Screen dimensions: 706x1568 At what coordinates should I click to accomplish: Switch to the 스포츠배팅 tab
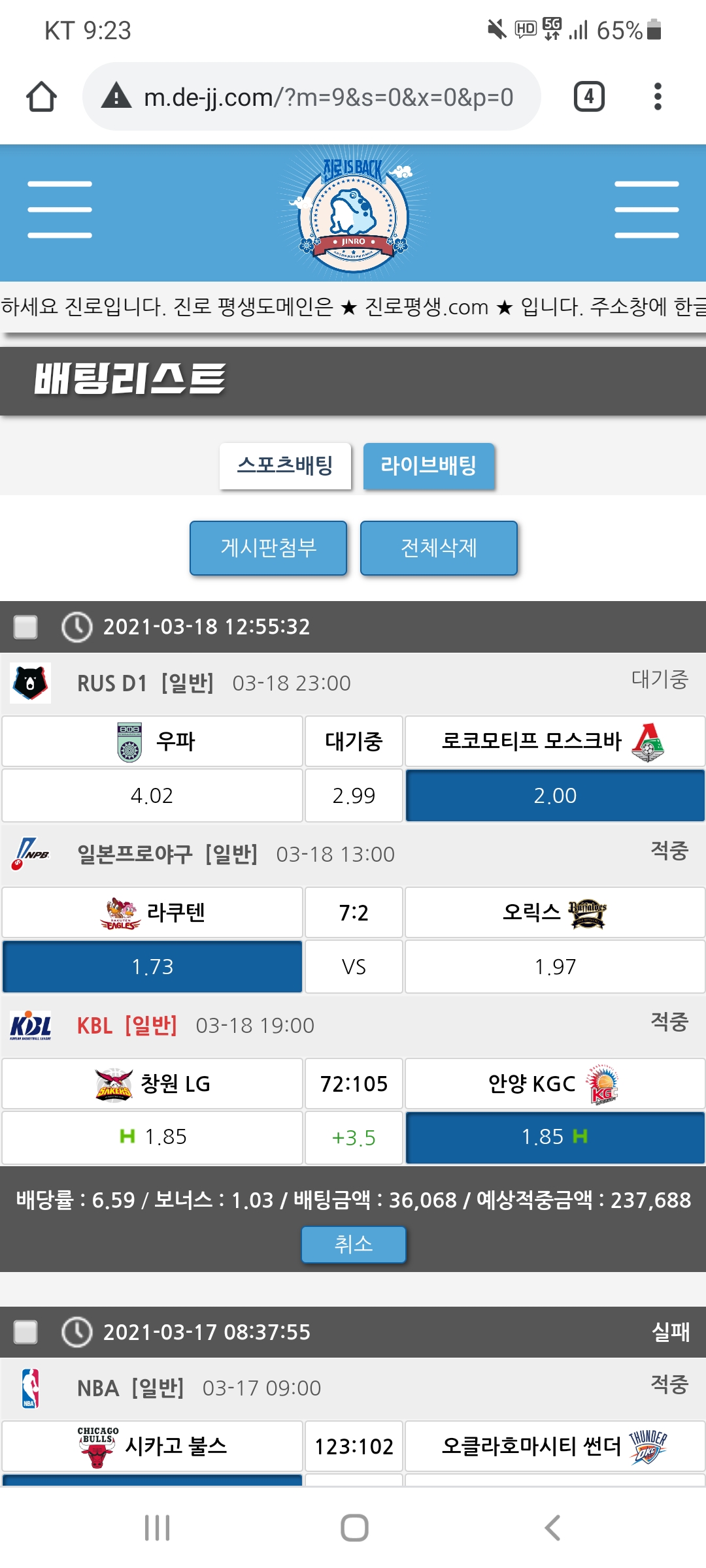[x=285, y=466]
